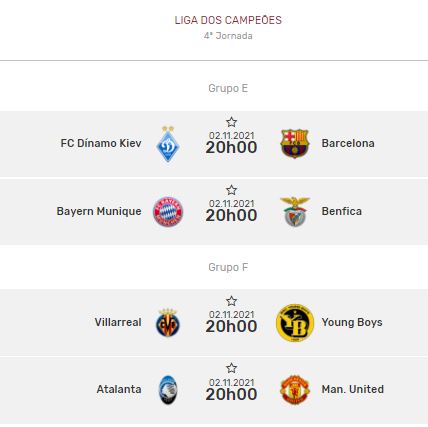Click the FC Dínamo Kiev crest
Viewport: 428px width, 427px height.
pyautogui.click(x=168, y=144)
